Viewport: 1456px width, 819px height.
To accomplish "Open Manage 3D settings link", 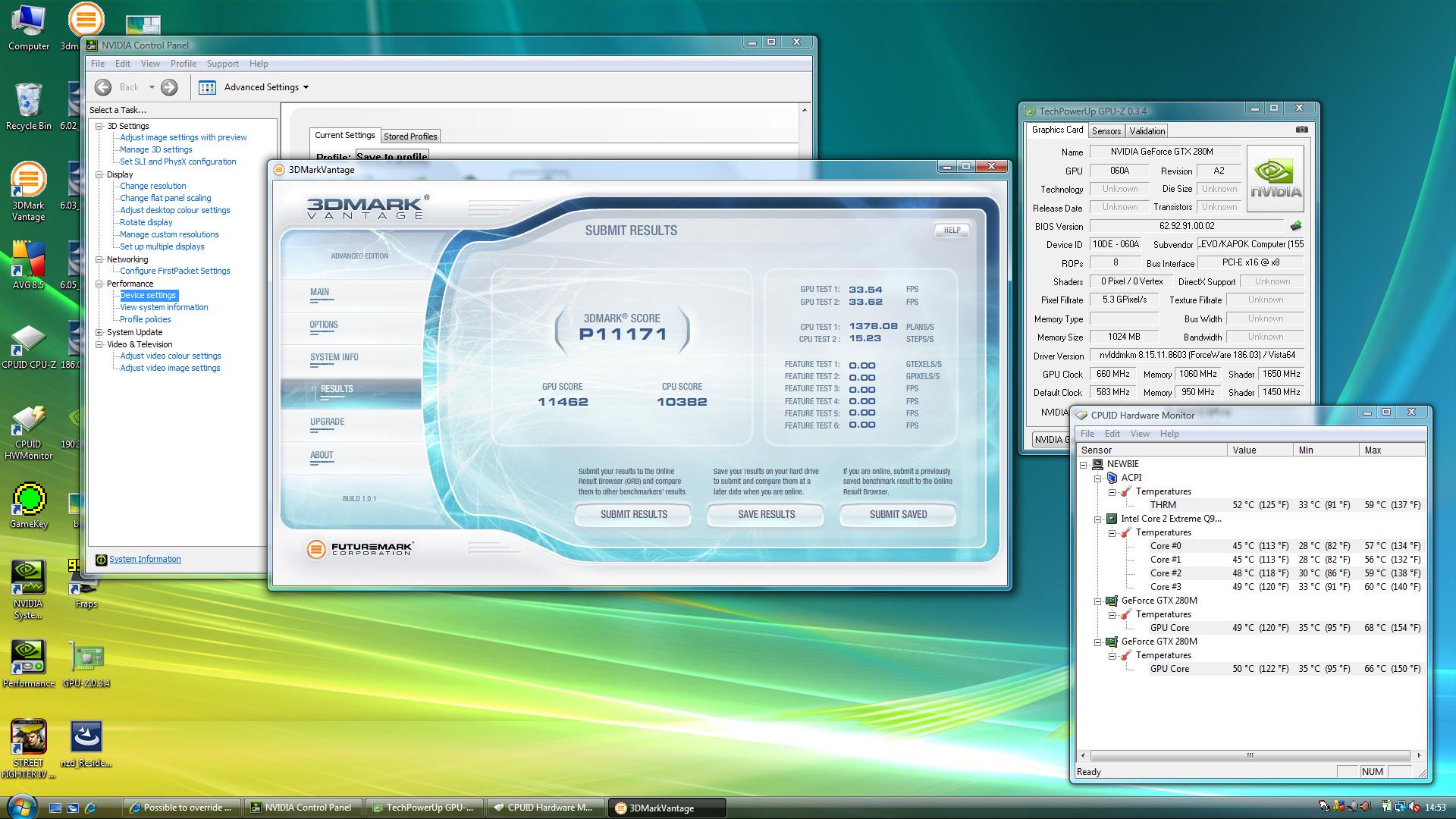I will point(156,149).
